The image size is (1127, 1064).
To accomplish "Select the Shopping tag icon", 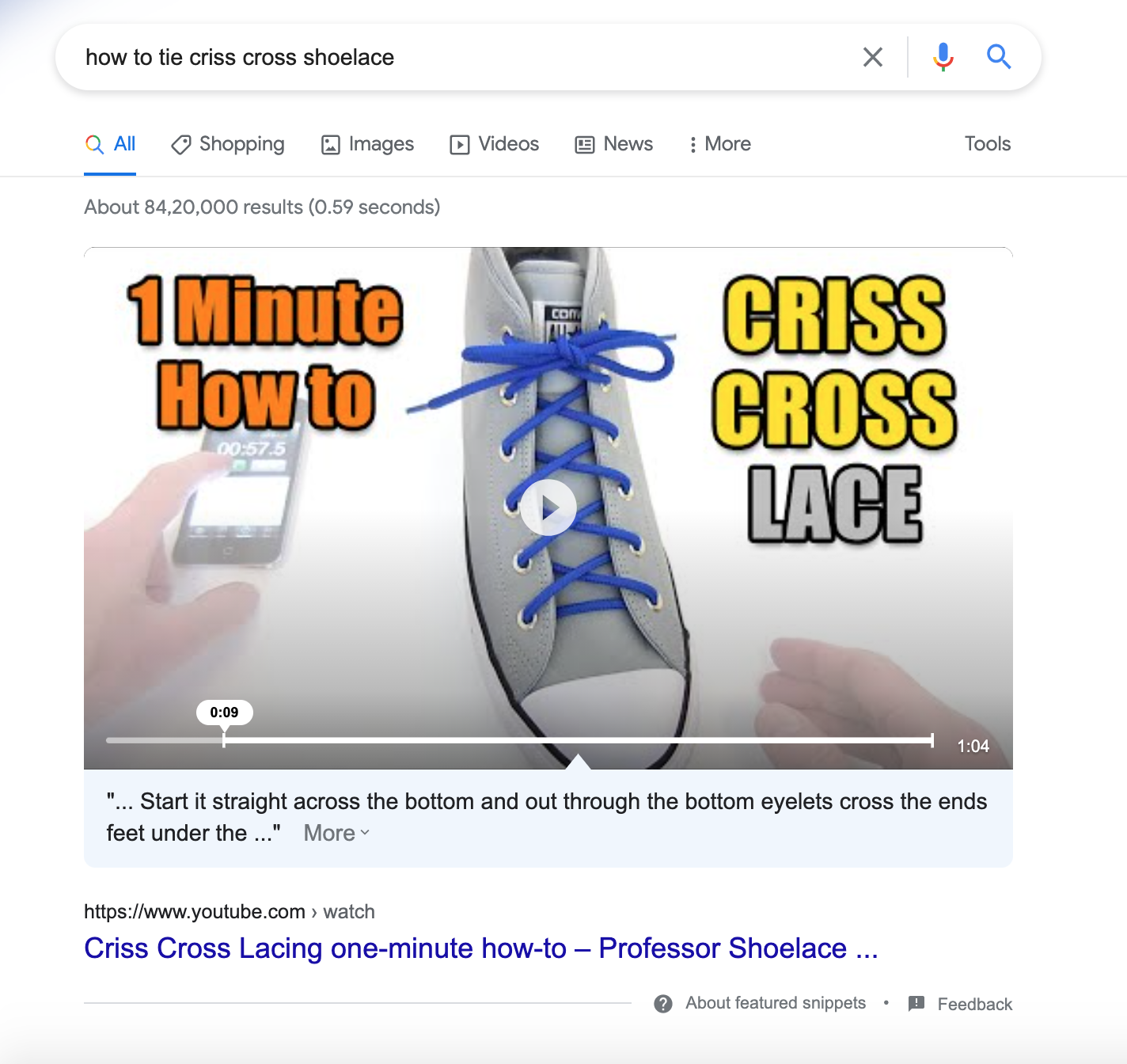I will pyautogui.click(x=181, y=144).
